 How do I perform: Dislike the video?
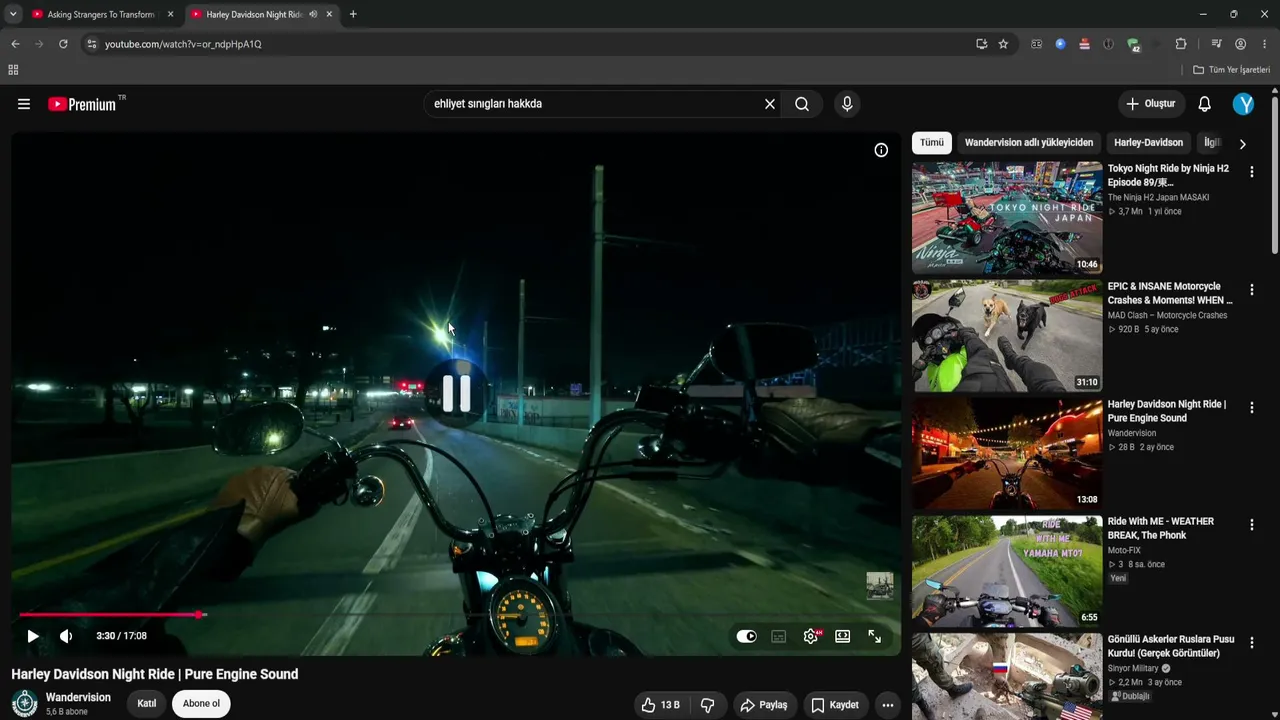[708, 705]
